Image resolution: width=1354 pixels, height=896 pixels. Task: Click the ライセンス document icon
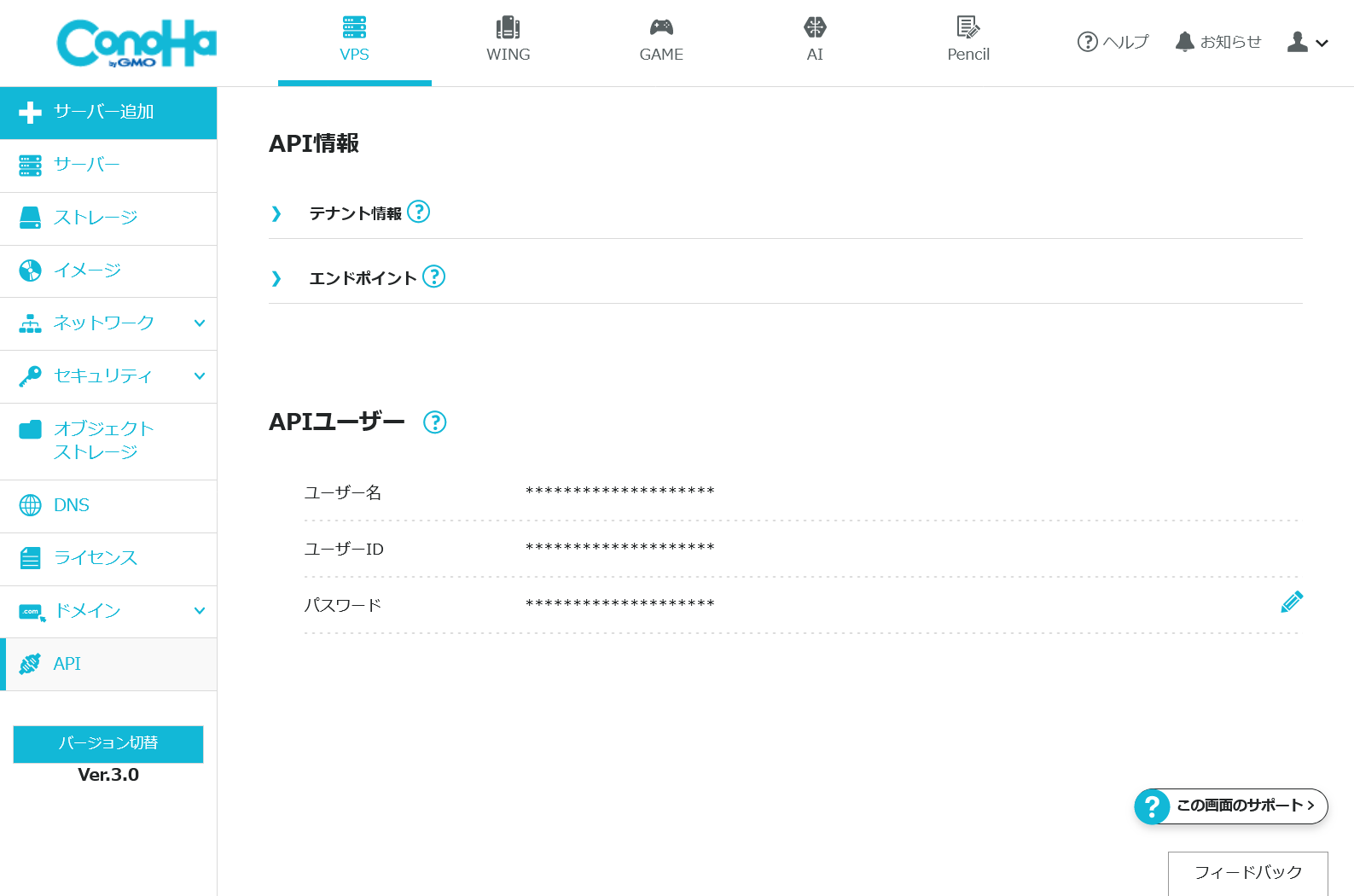click(30, 558)
